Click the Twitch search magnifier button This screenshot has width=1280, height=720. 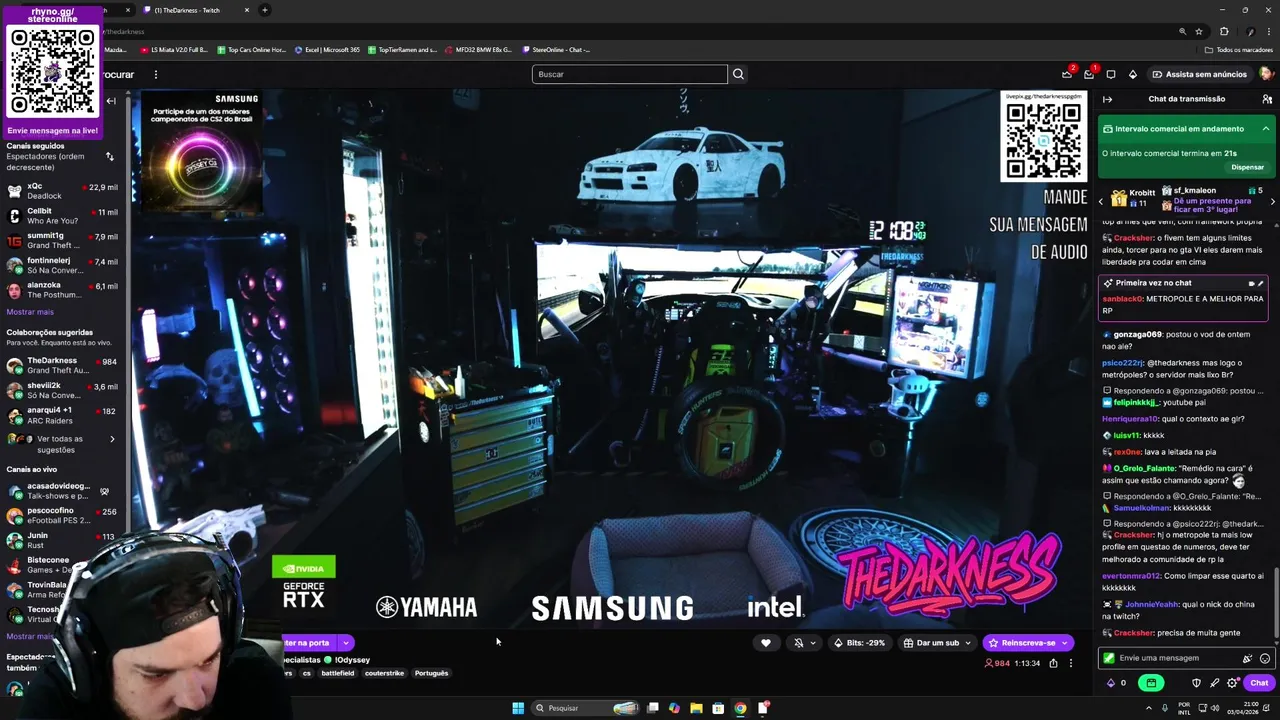(x=738, y=74)
